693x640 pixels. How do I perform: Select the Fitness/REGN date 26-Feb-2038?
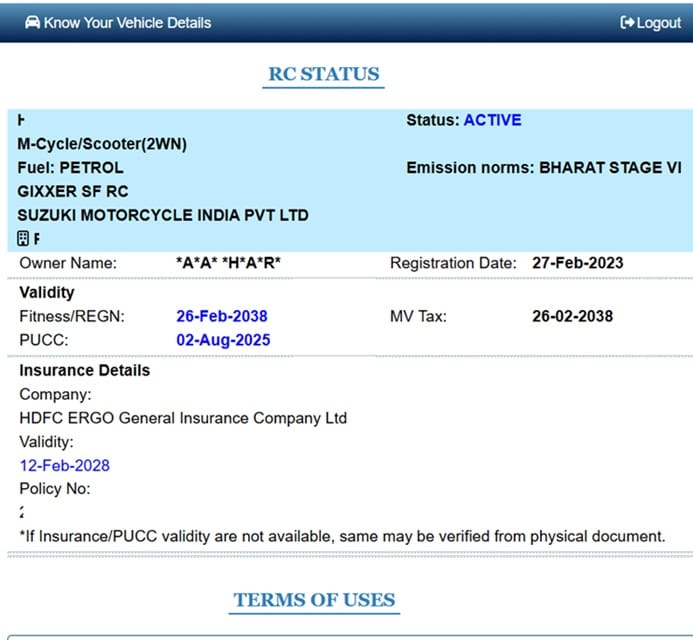pyautogui.click(x=222, y=316)
